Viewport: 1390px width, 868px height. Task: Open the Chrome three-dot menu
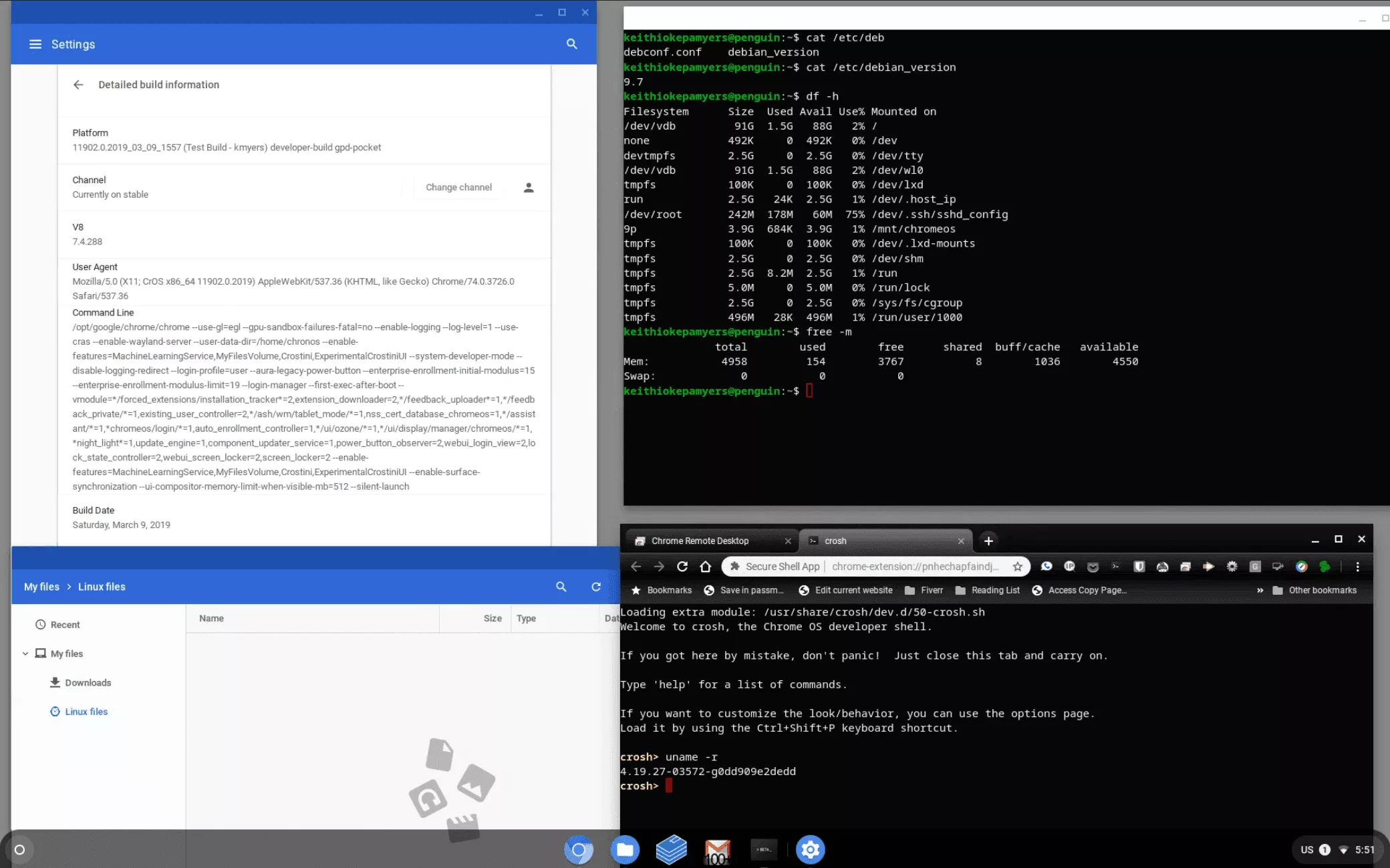(1357, 567)
